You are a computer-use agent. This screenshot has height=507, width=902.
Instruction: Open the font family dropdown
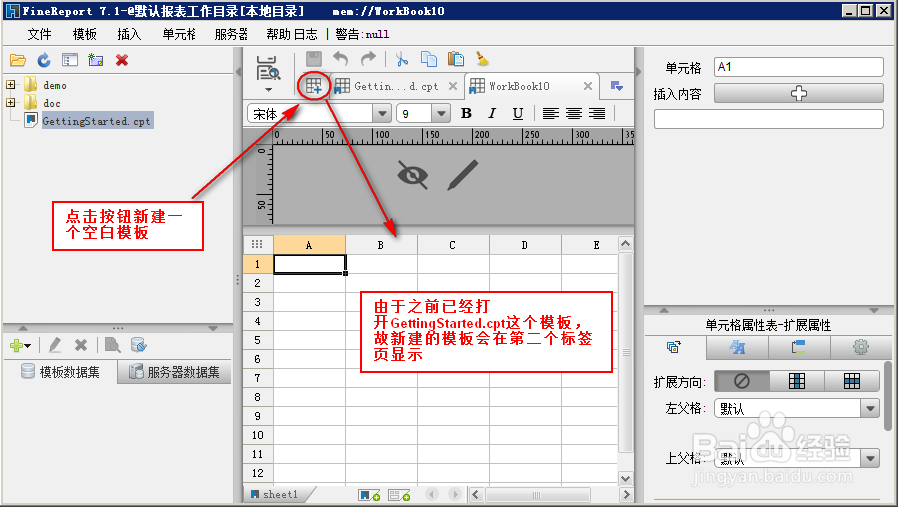pyautogui.click(x=382, y=113)
